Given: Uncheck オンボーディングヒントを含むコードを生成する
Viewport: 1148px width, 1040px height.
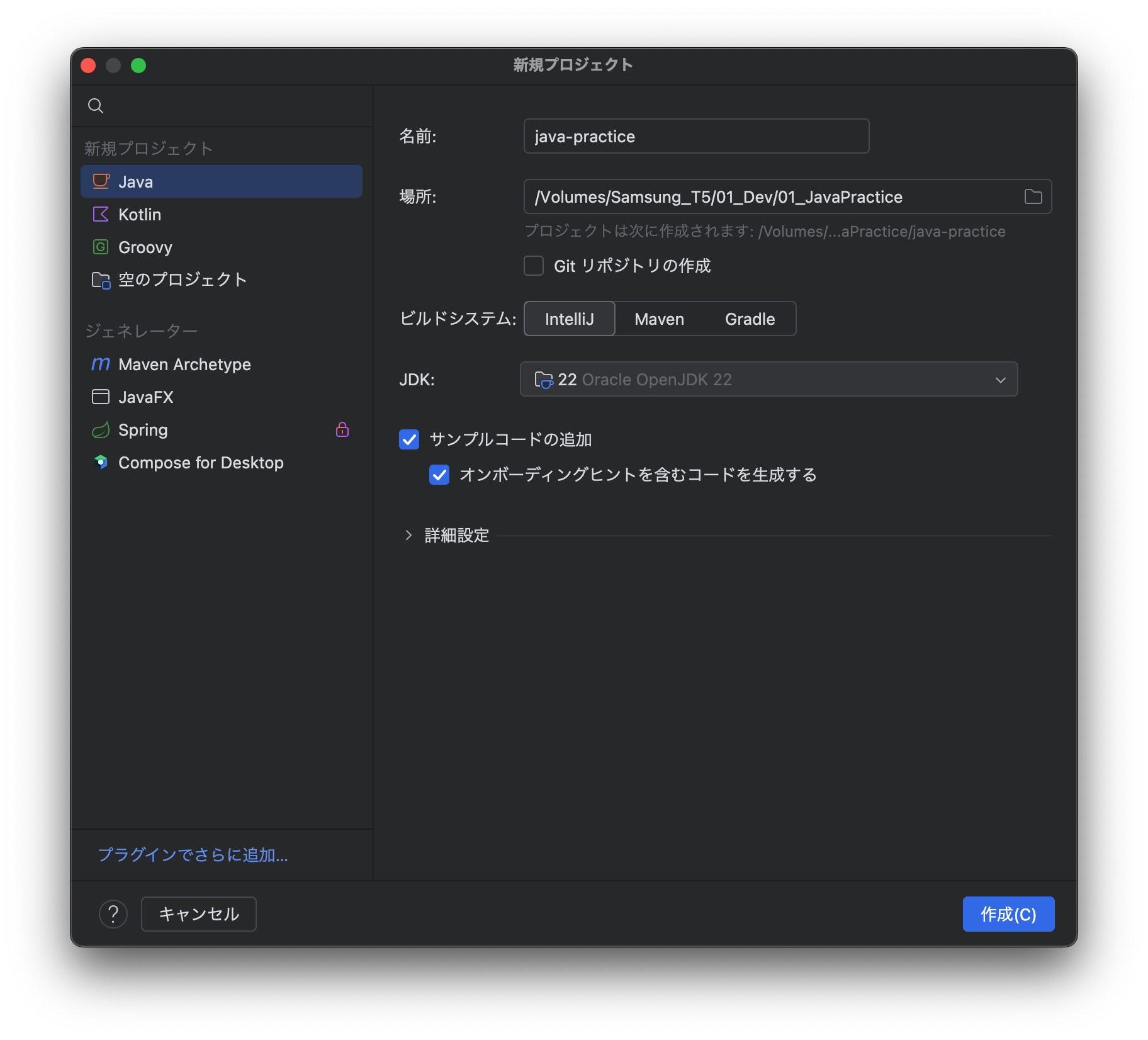Looking at the screenshot, I should click(439, 475).
